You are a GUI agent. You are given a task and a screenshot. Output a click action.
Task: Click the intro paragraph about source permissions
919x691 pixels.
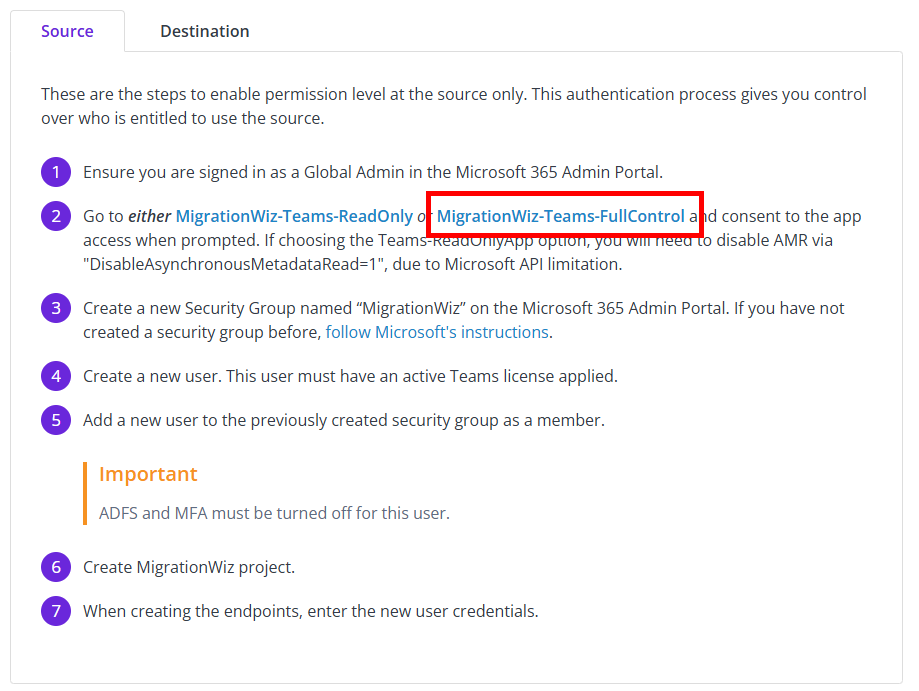pyautogui.click(x=454, y=106)
